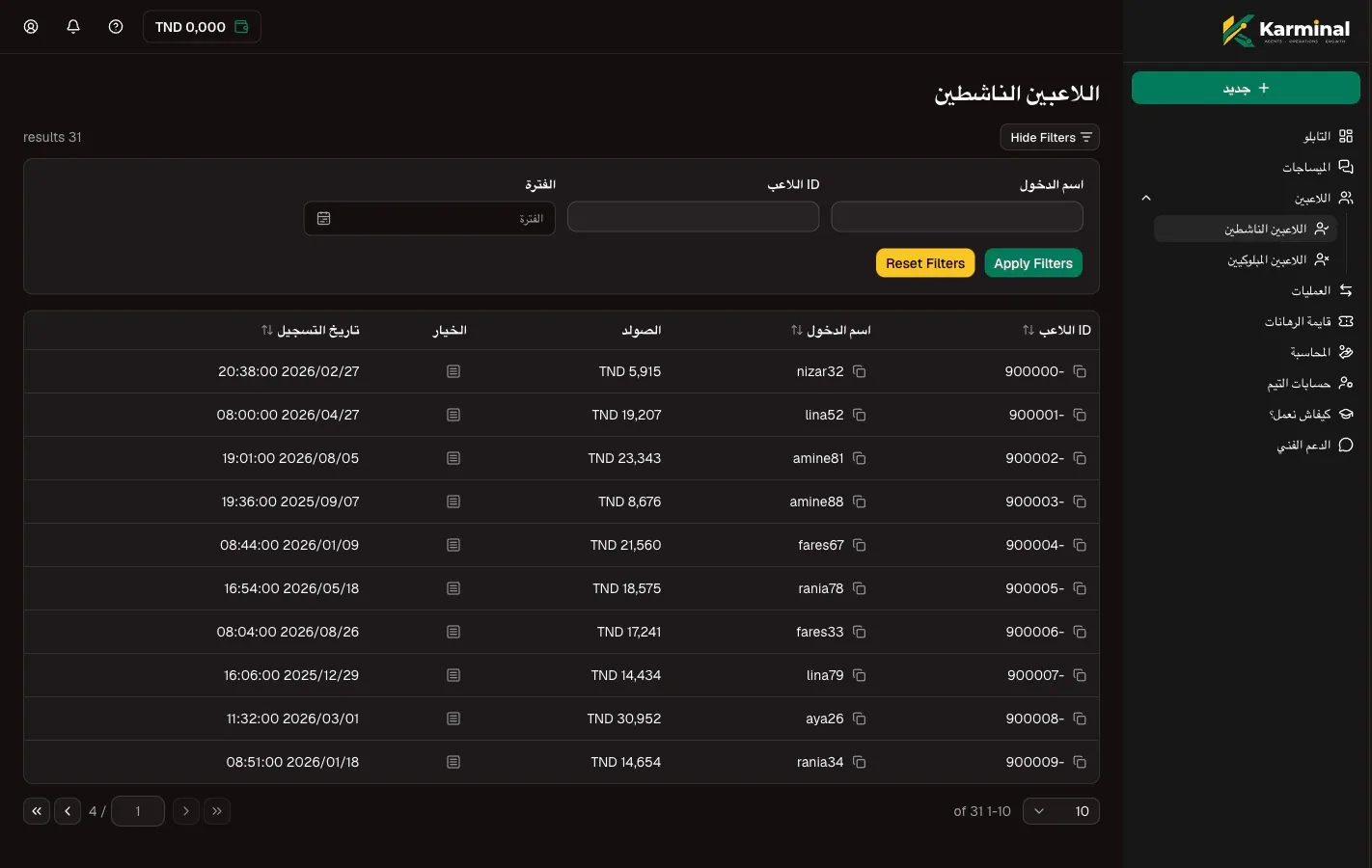Copy player ID 900008-
Screen dimensions: 1372x868
coord(1080,719)
